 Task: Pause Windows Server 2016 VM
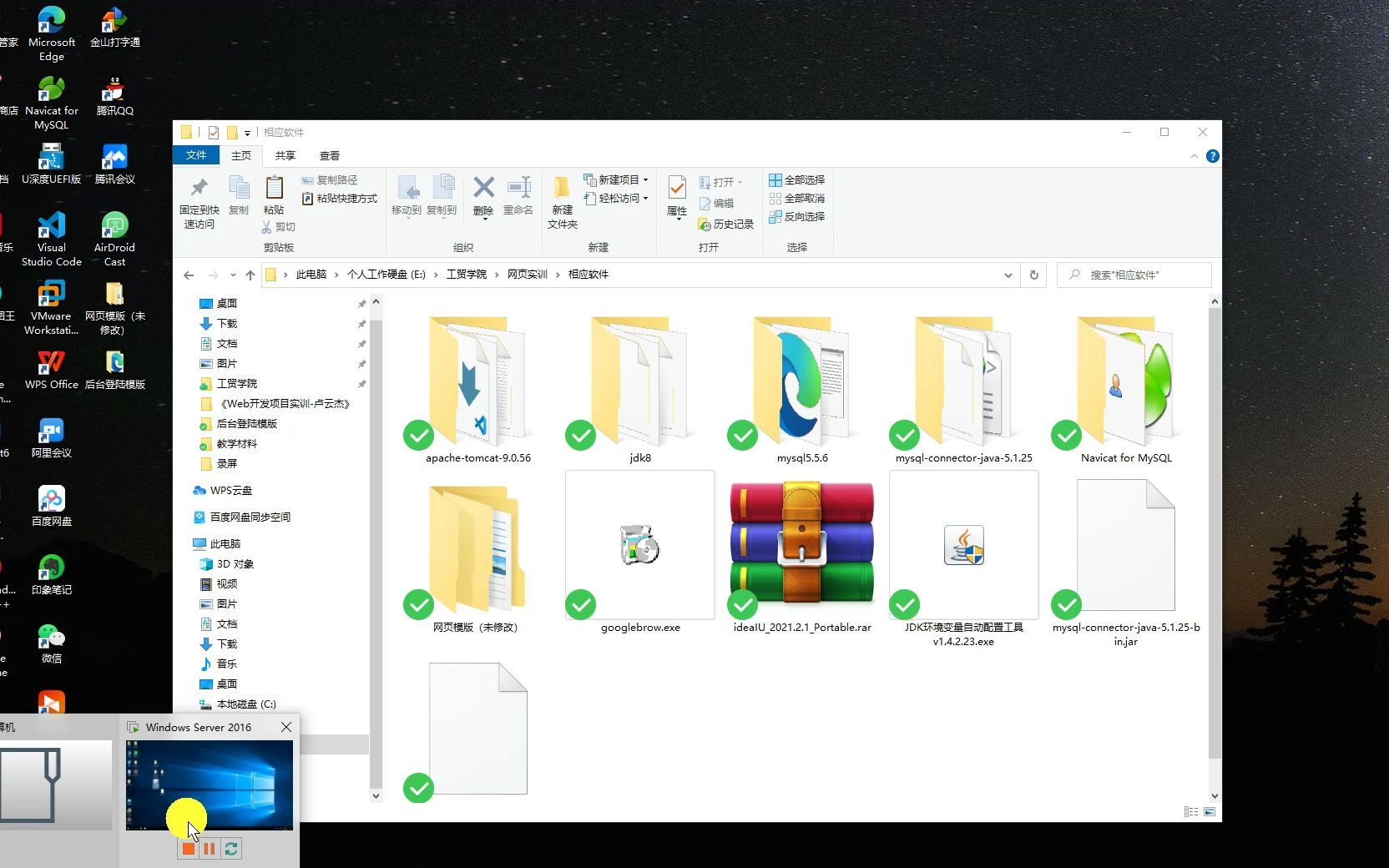[210, 849]
